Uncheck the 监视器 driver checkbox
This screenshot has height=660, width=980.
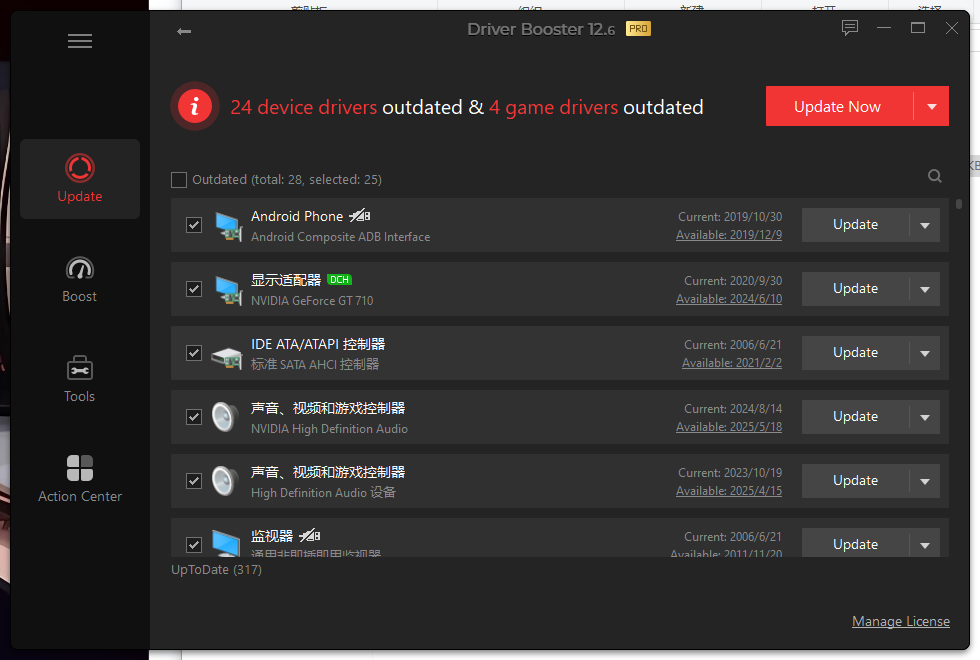[194, 544]
